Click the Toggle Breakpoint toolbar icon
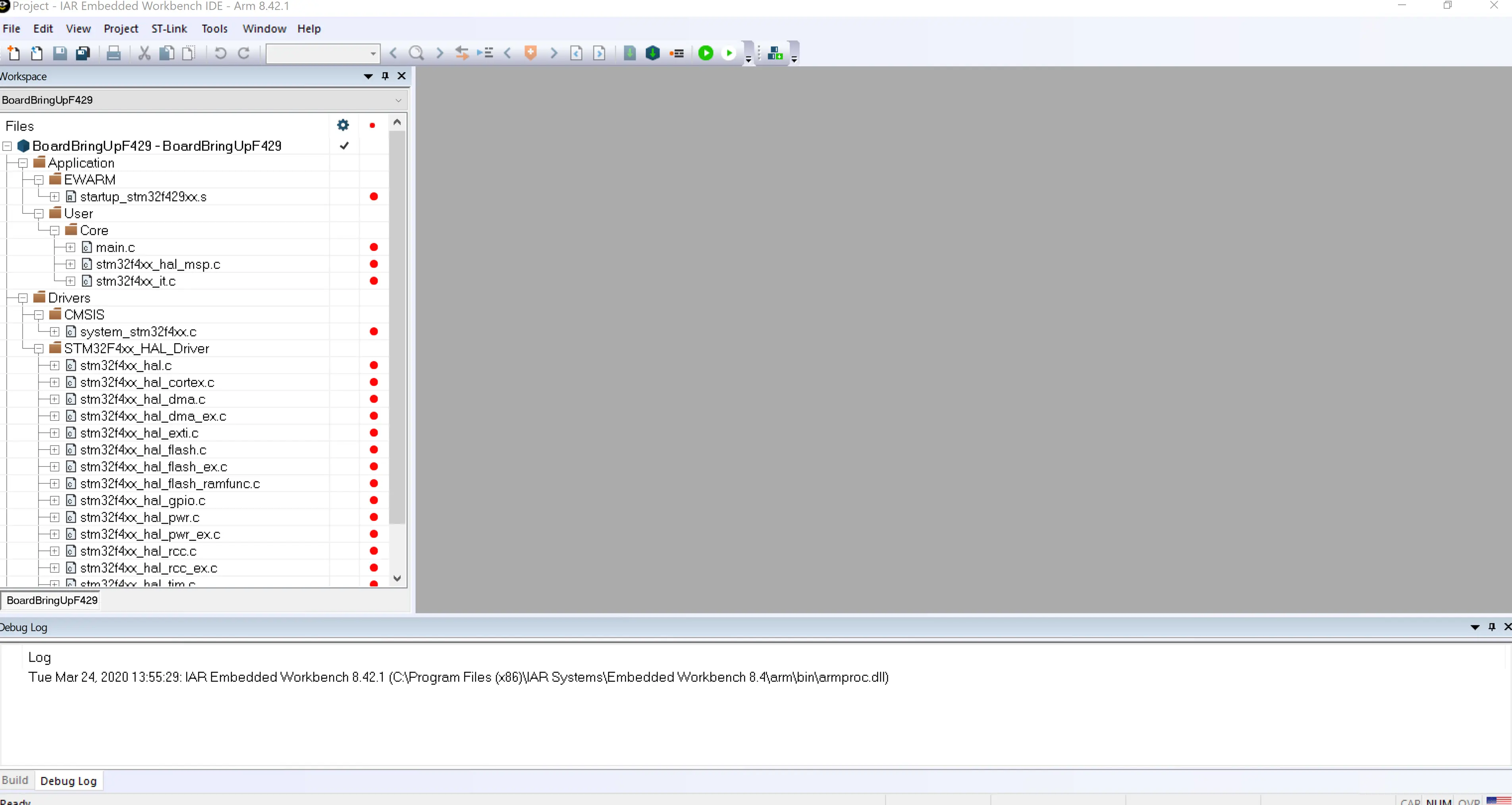 676,54
